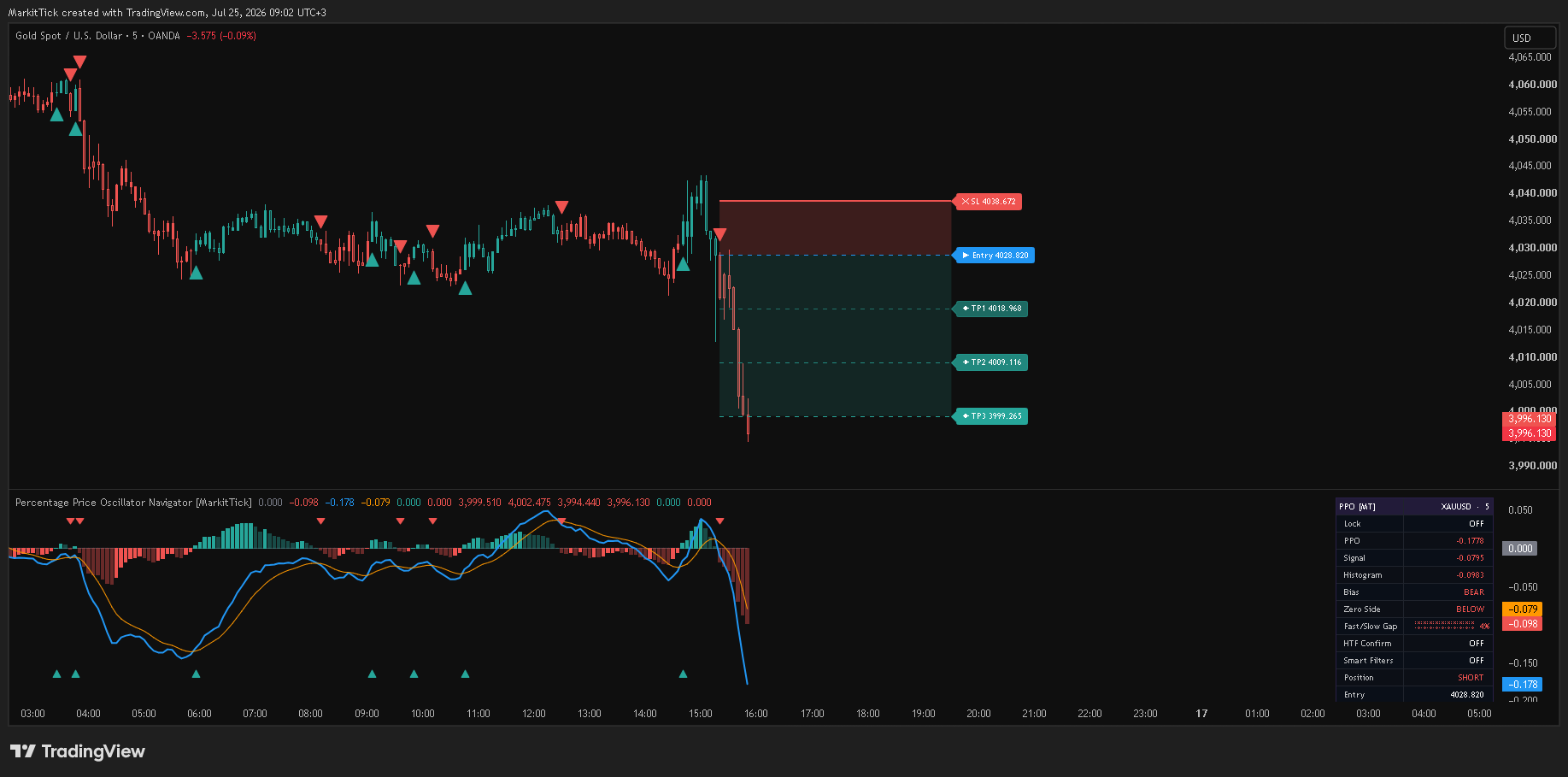Screen dimensions: 1568x777
Task: Click the Position SHORT value
Action: click(x=1471, y=678)
